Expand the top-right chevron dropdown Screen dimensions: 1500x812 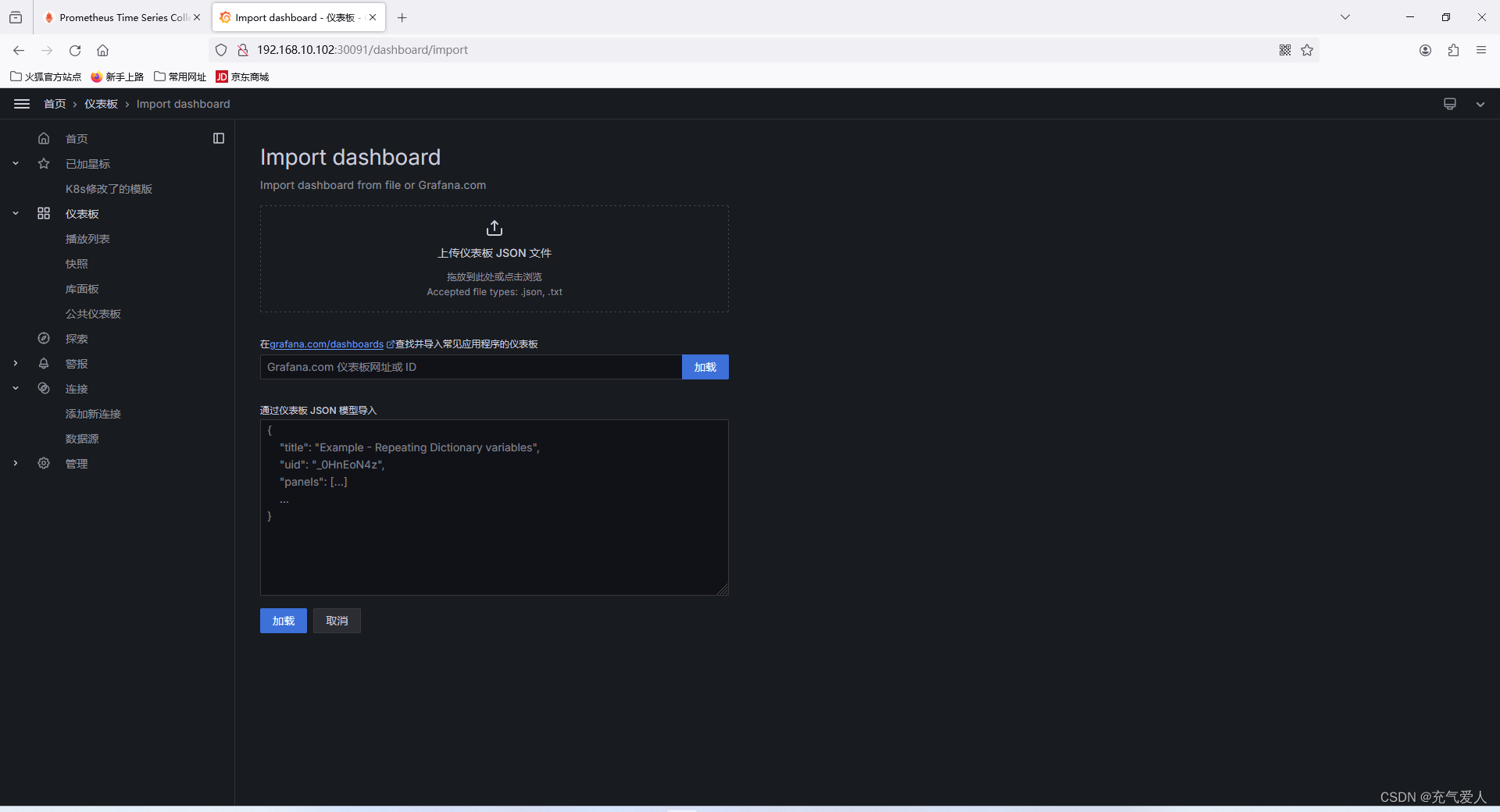click(x=1480, y=104)
